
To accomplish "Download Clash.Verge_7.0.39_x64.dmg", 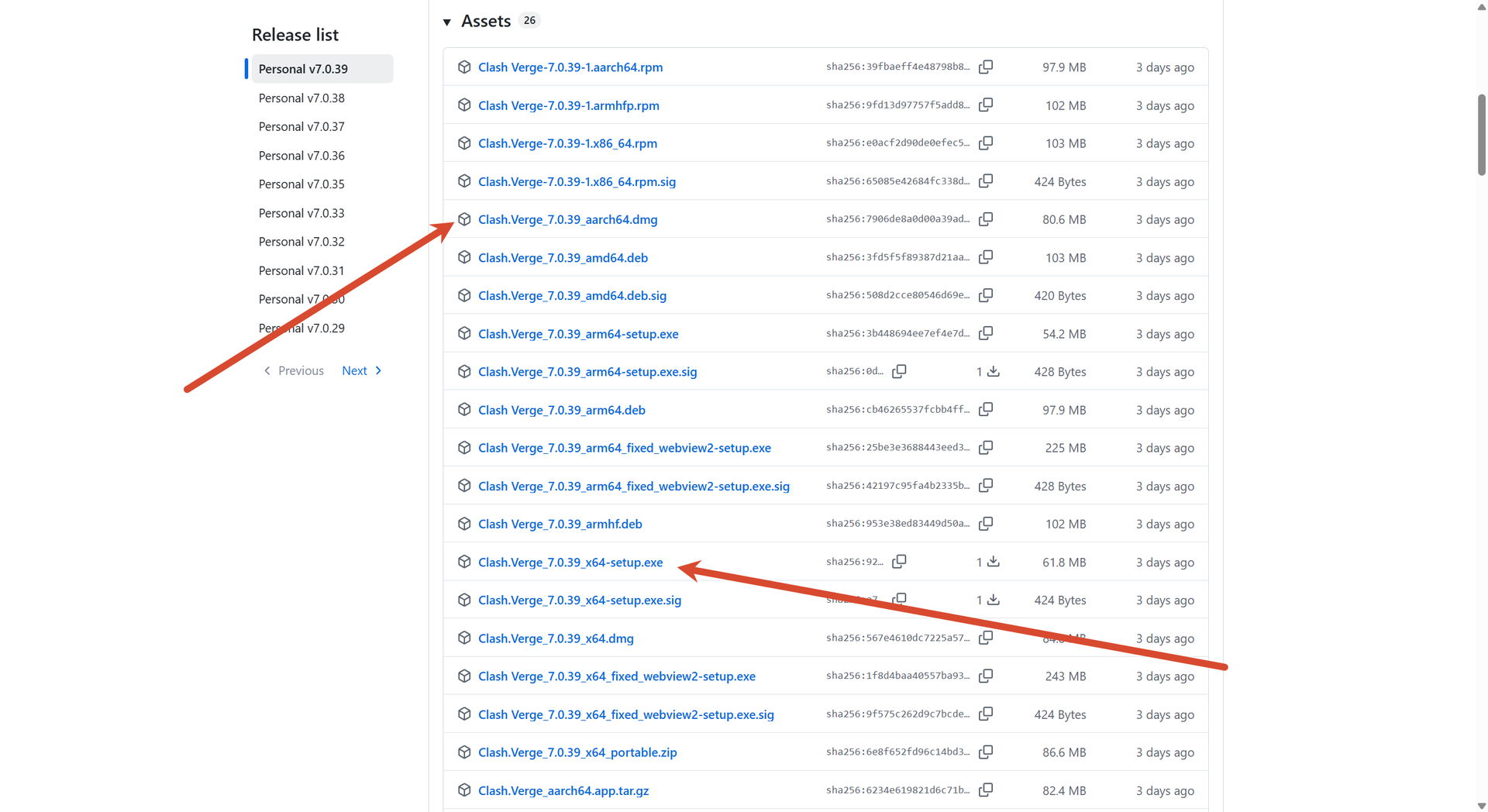I will [x=556, y=638].
